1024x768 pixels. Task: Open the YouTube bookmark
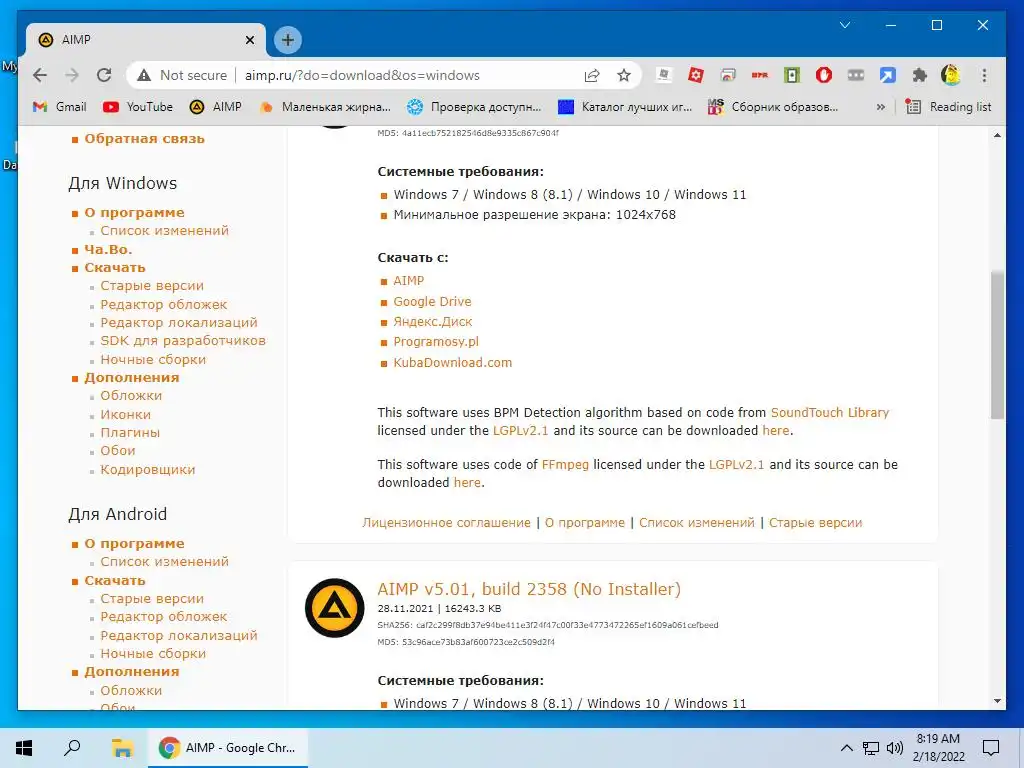pos(138,106)
